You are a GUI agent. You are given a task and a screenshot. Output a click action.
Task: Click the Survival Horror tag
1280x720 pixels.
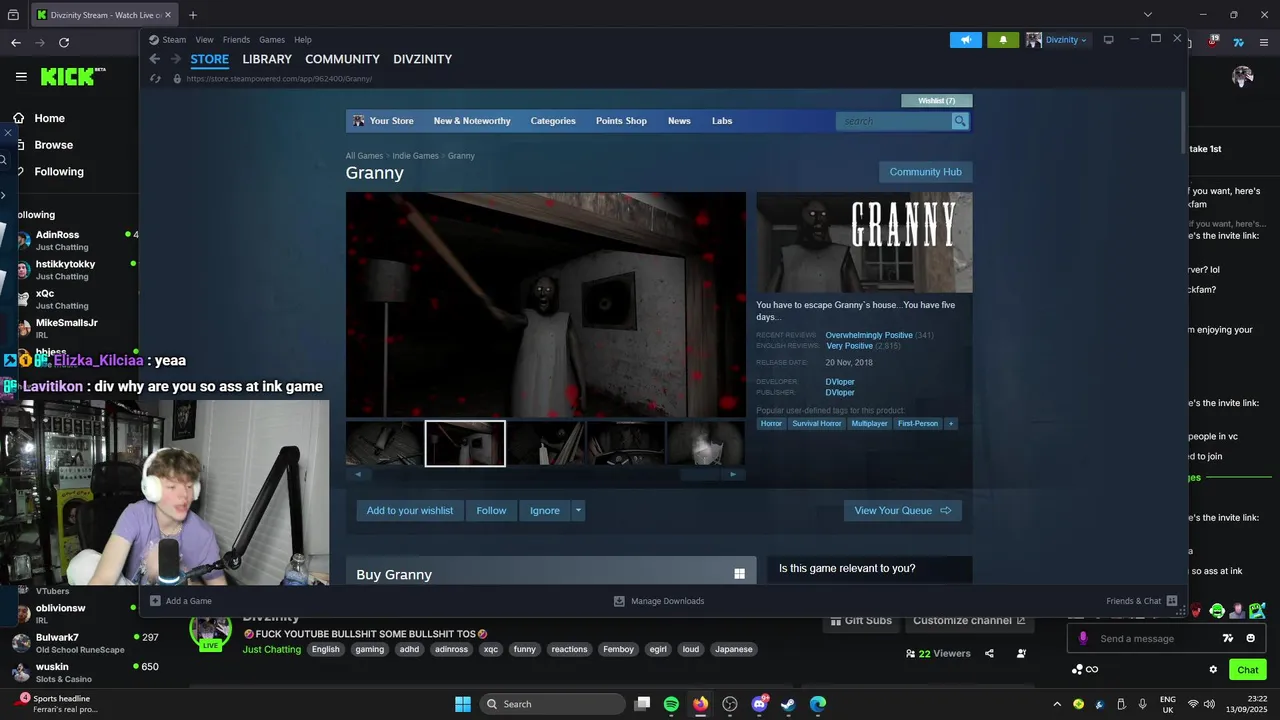[817, 423]
